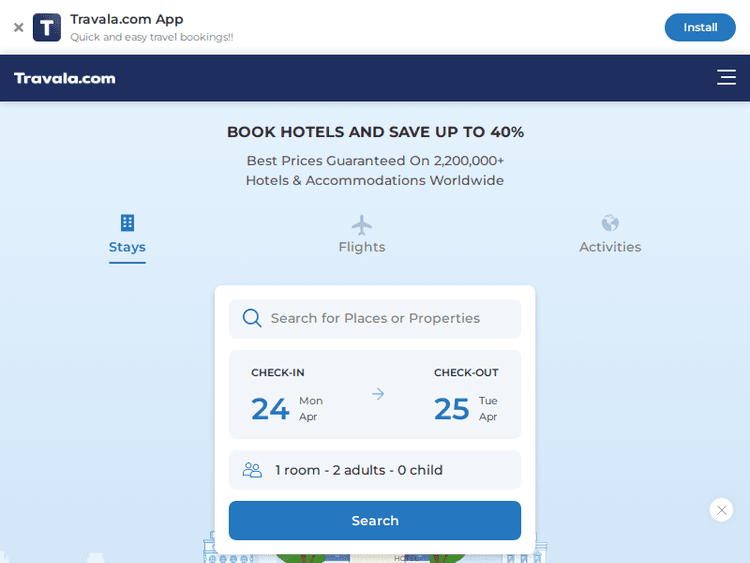Focus the Search for Places or Properties field

[x=375, y=319]
